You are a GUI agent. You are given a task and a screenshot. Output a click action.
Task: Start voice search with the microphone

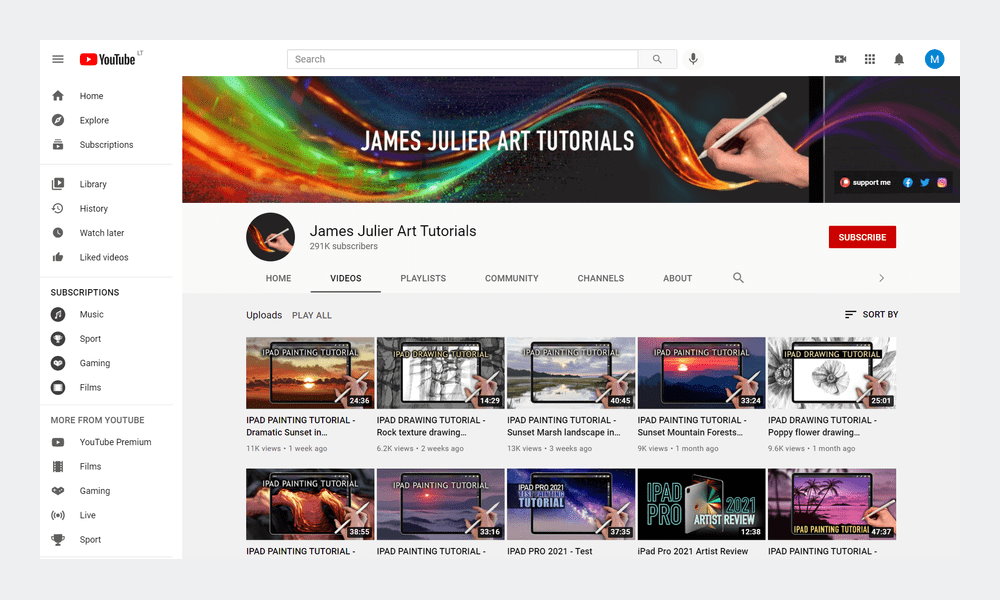pyautogui.click(x=693, y=59)
